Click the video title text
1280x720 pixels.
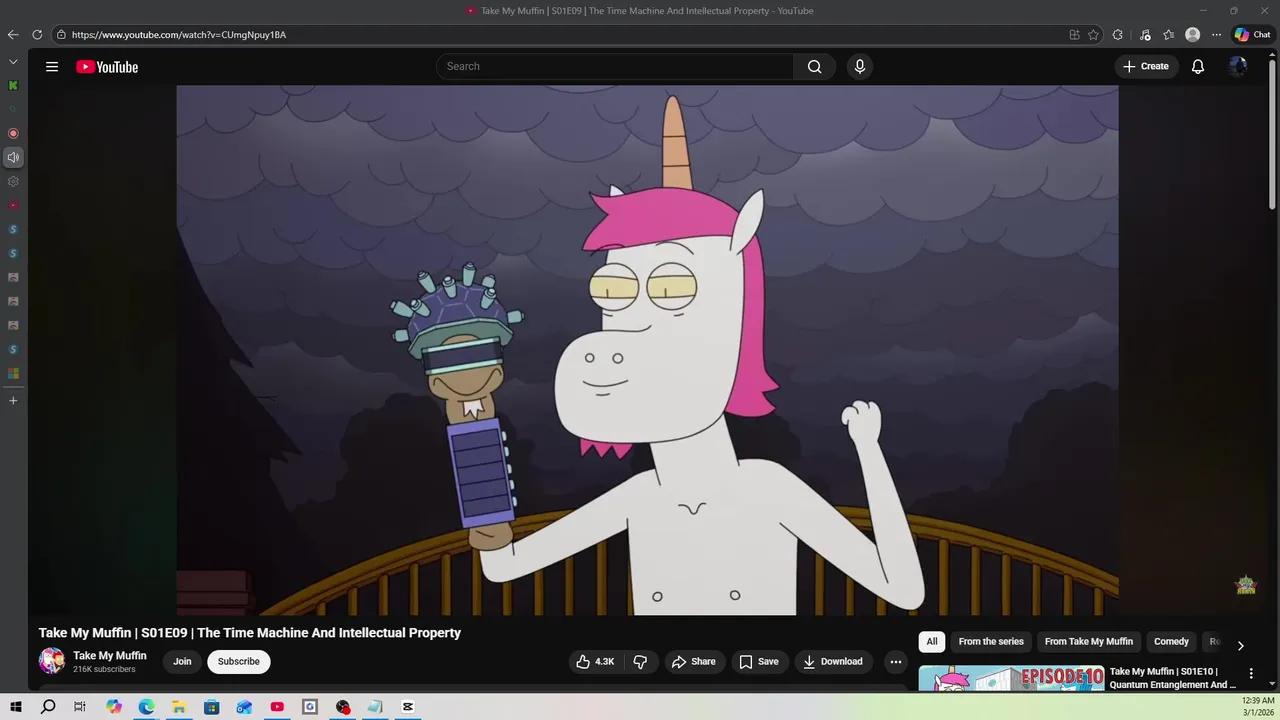250,633
